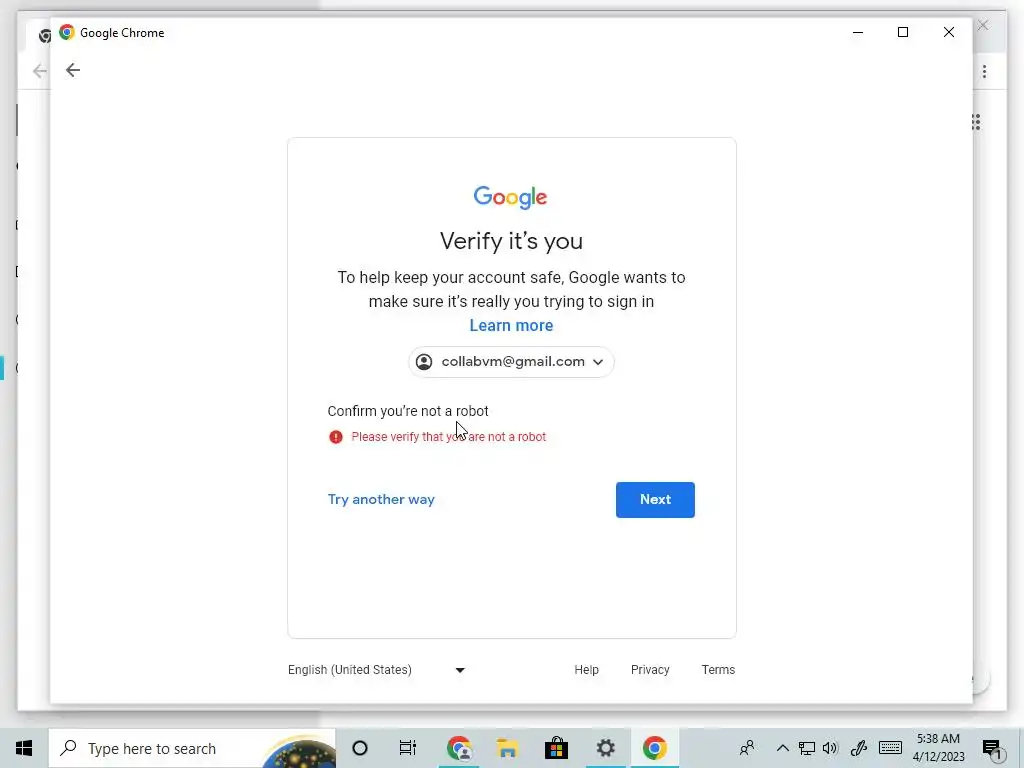Show hidden system tray icons
This screenshot has width=1024, height=768.
(x=782, y=748)
